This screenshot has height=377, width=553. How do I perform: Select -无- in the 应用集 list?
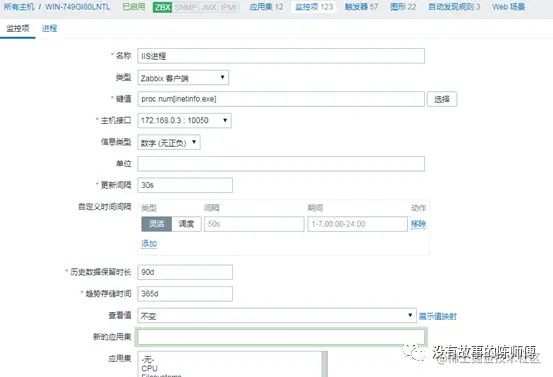147,359
